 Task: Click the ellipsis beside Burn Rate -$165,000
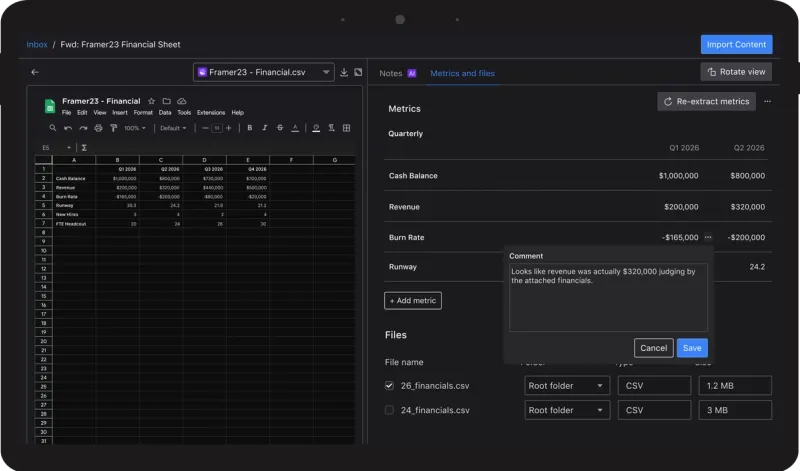click(707, 237)
